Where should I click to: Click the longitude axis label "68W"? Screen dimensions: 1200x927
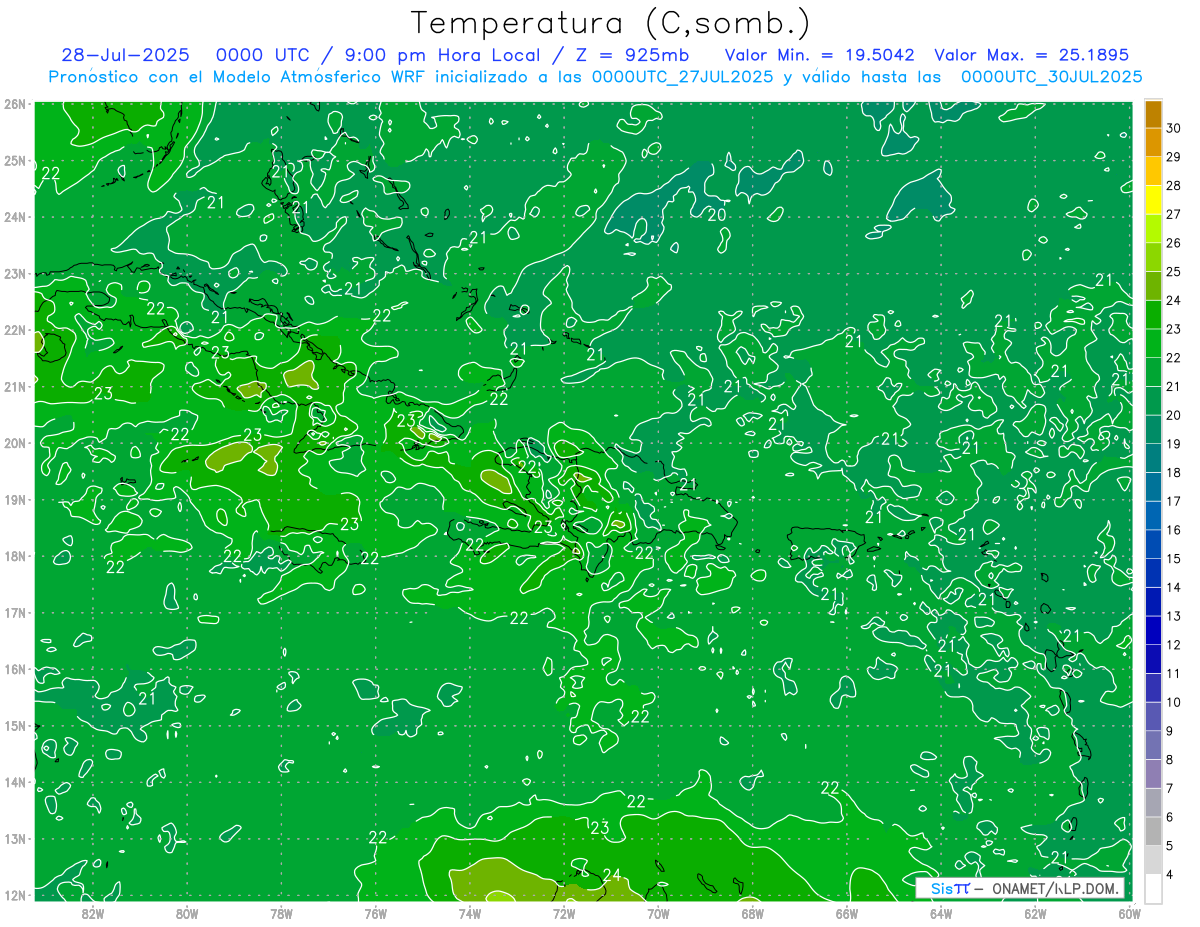753,913
